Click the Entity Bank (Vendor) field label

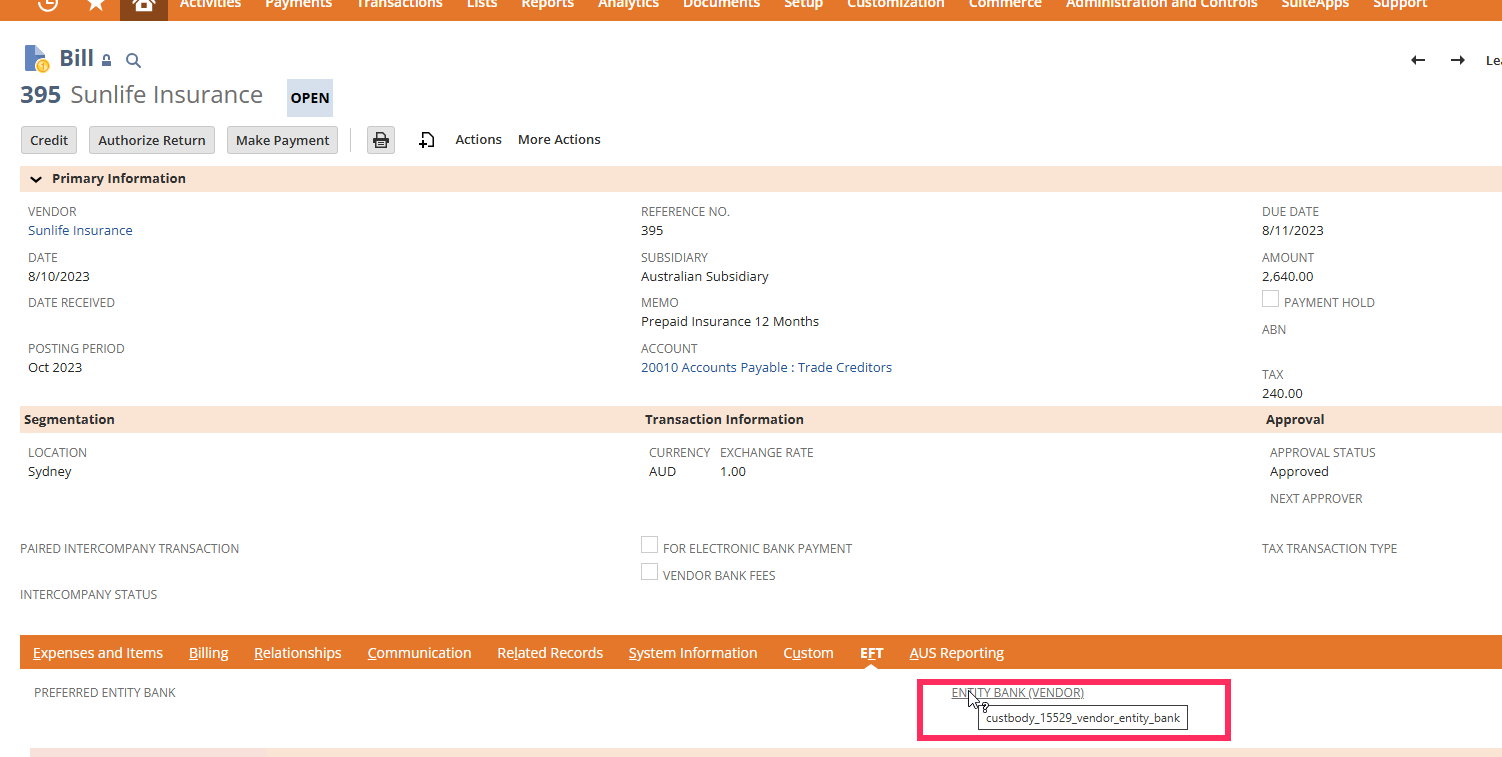1017,692
